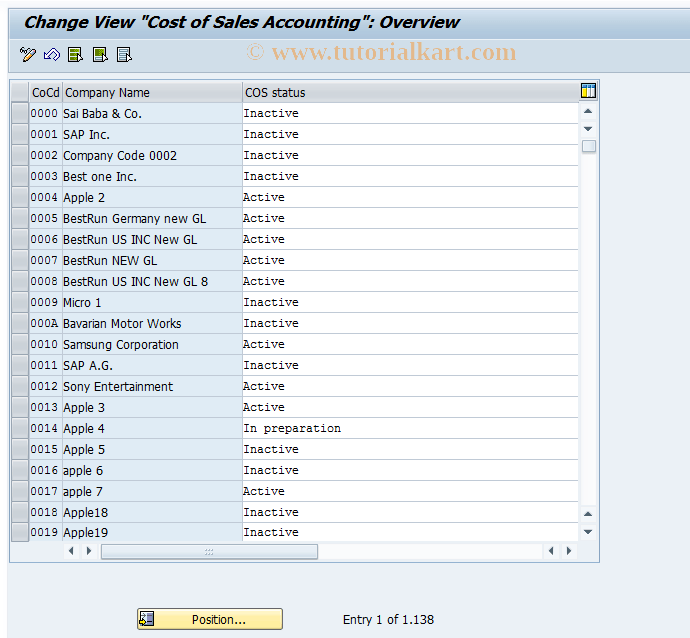Click vertical scrollbar up arrow at top

(588, 111)
